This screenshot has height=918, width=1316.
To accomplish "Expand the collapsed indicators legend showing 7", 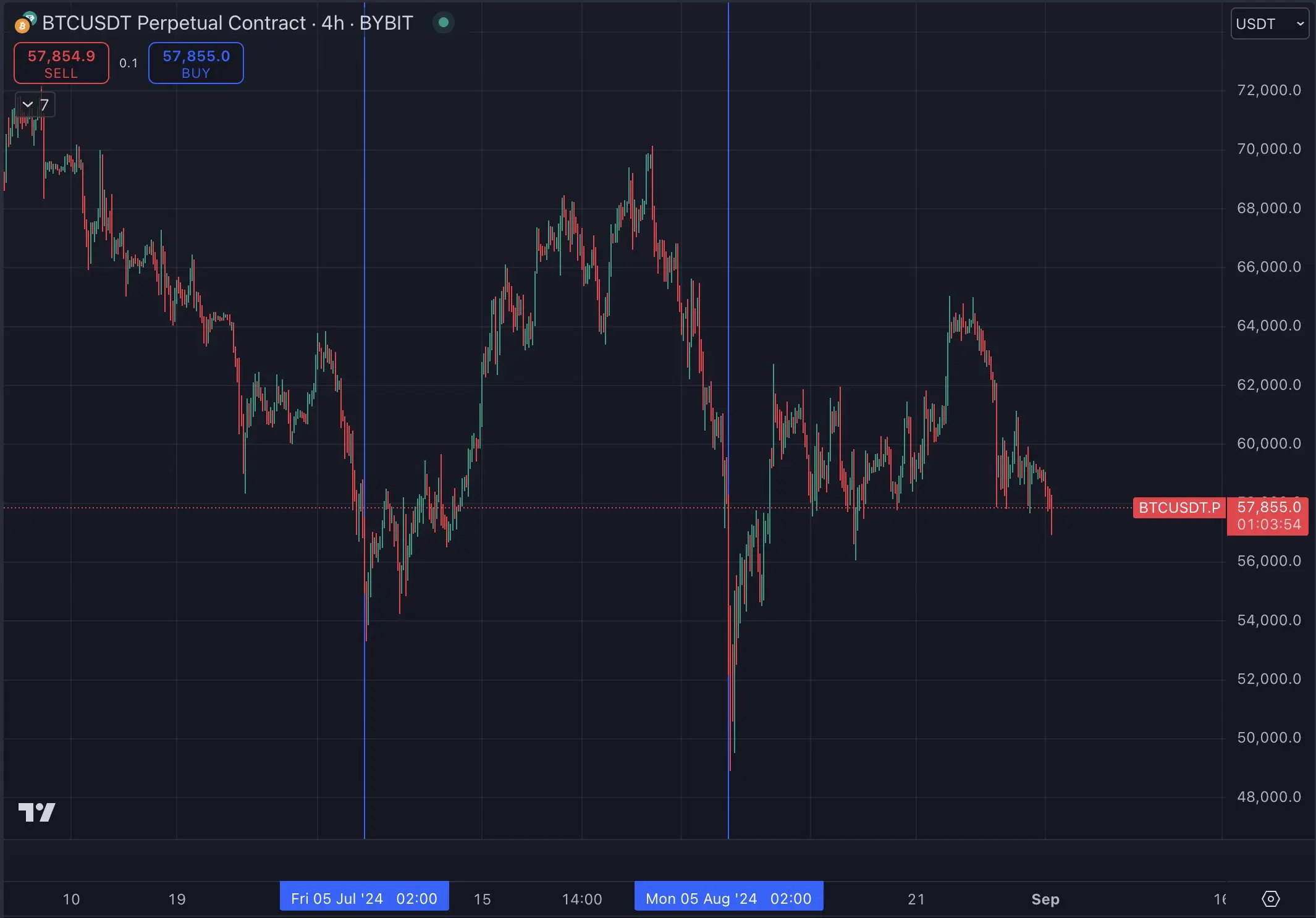I will click(35, 104).
